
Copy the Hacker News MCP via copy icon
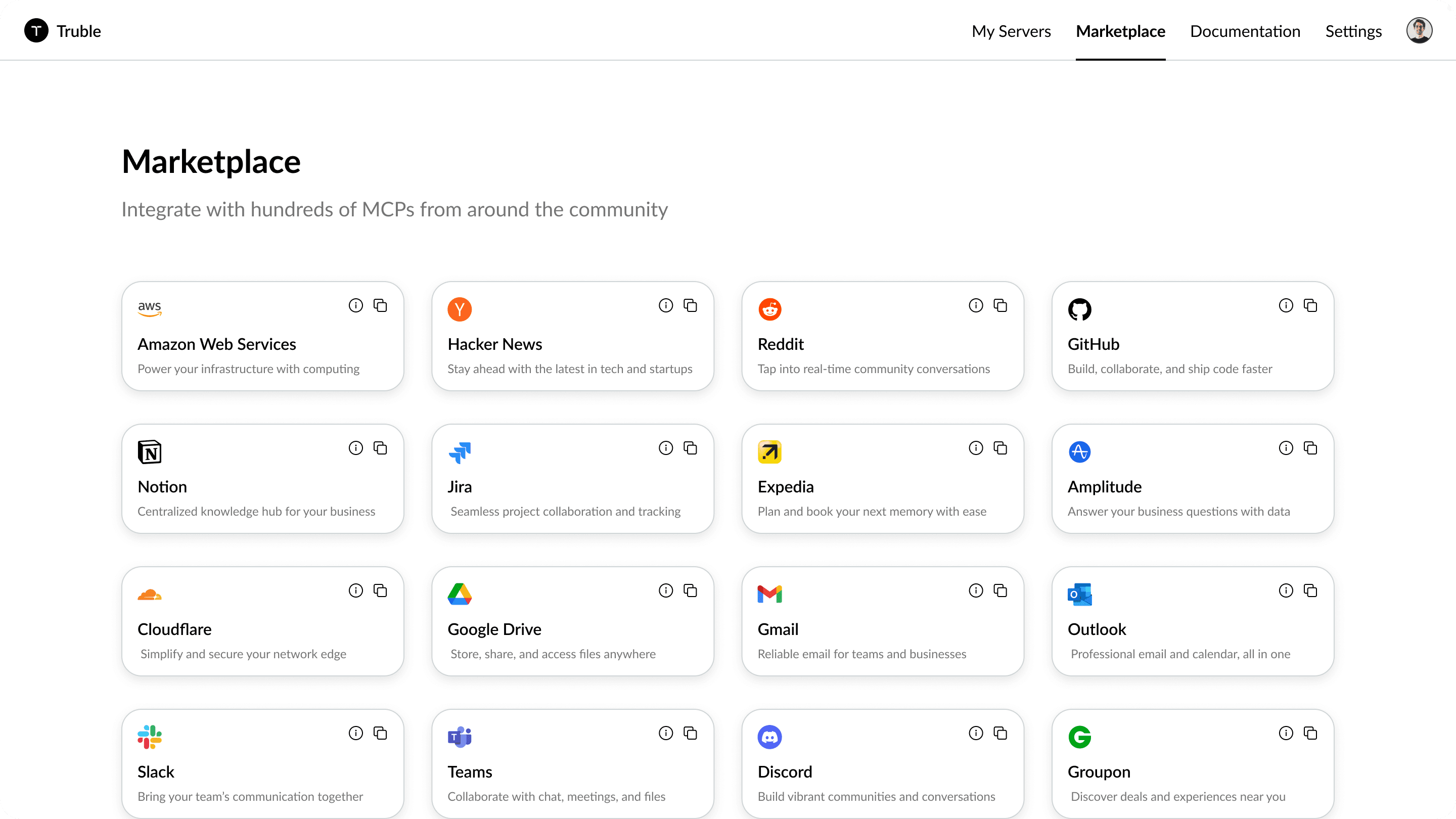[x=690, y=306]
